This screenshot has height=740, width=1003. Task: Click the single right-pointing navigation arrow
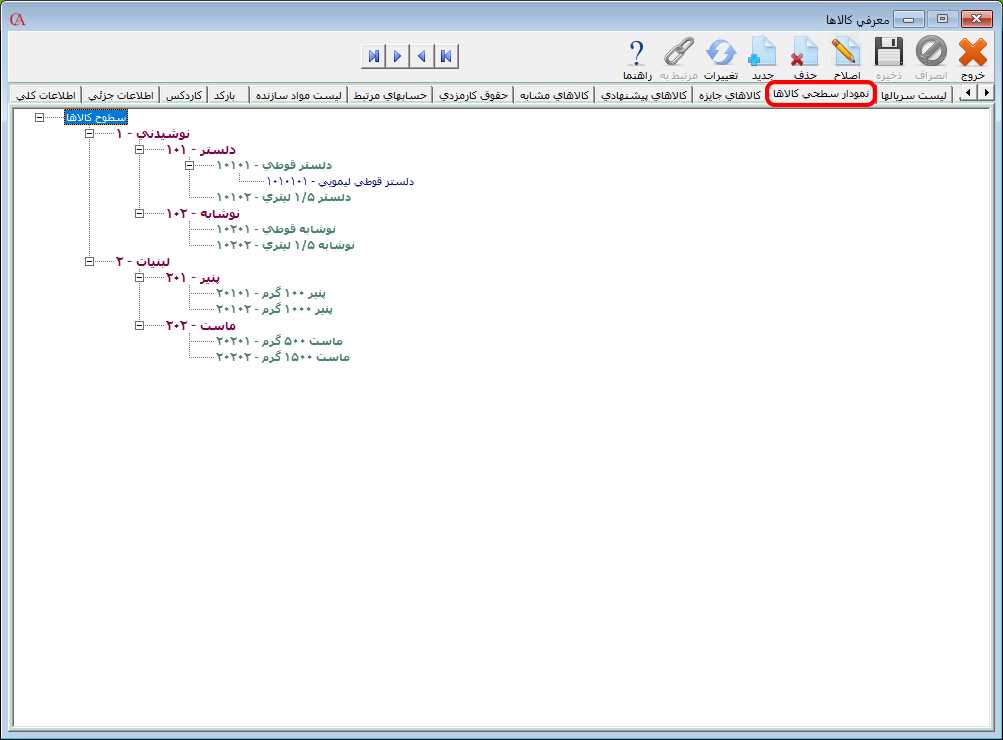397,56
